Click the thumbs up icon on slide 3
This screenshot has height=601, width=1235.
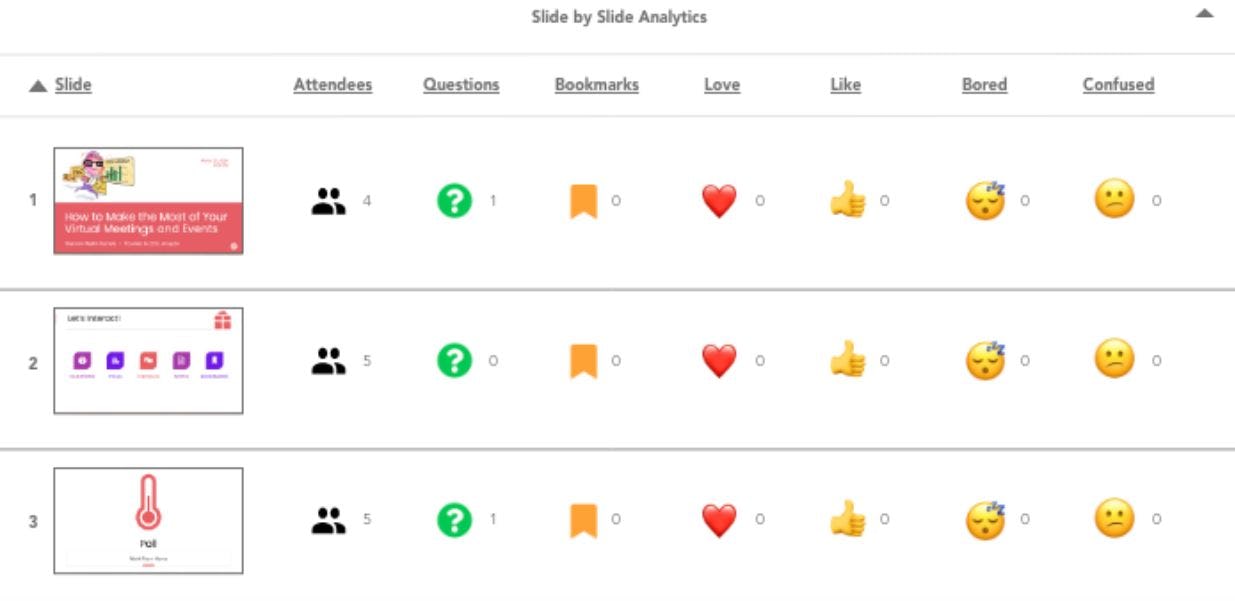point(847,520)
